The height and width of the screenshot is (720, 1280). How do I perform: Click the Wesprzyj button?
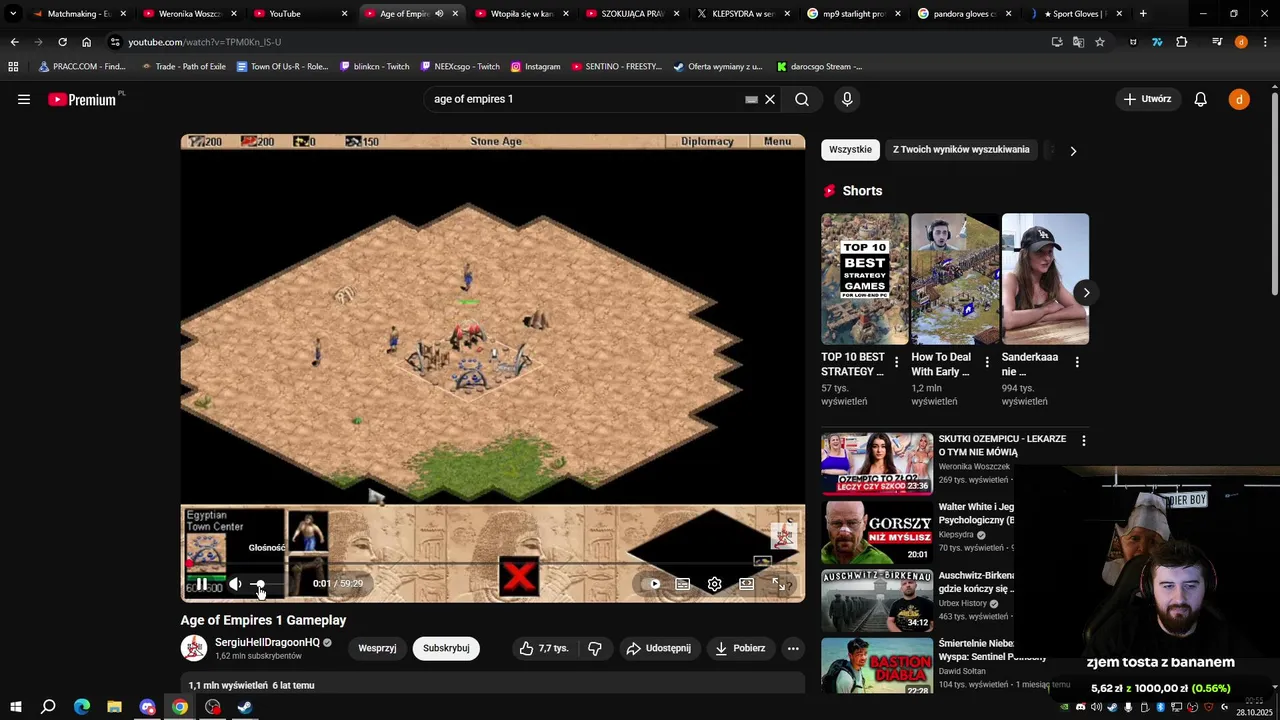377,648
